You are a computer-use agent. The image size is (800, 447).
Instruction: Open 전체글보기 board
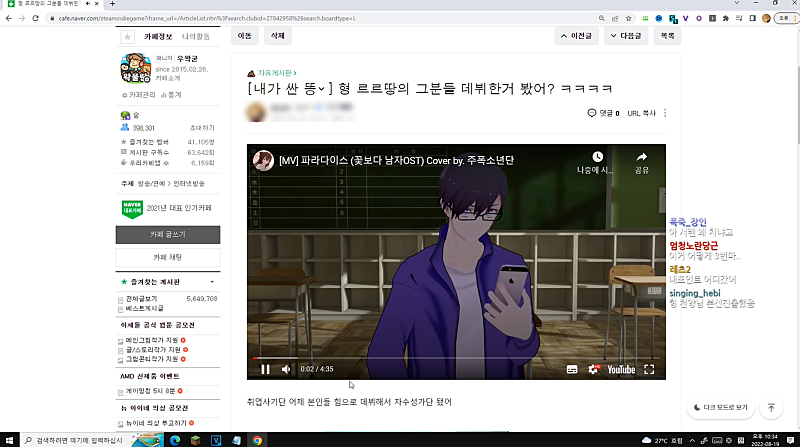(x=141, y=299)
